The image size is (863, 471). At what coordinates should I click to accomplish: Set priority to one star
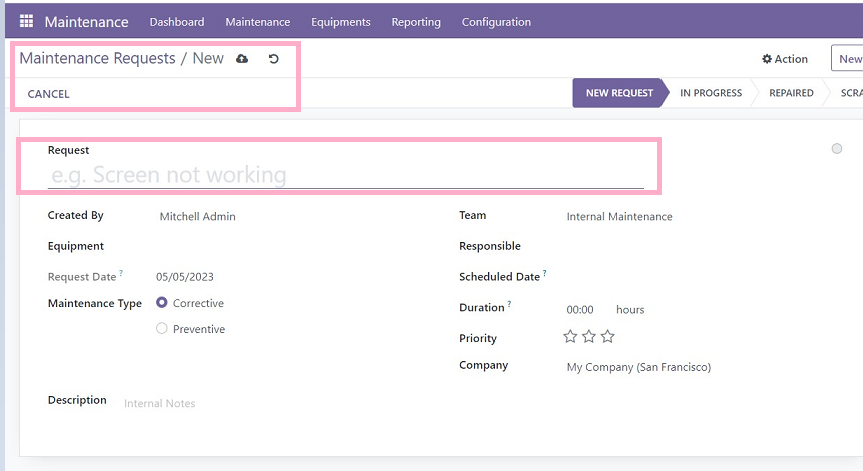coord(570,336)
